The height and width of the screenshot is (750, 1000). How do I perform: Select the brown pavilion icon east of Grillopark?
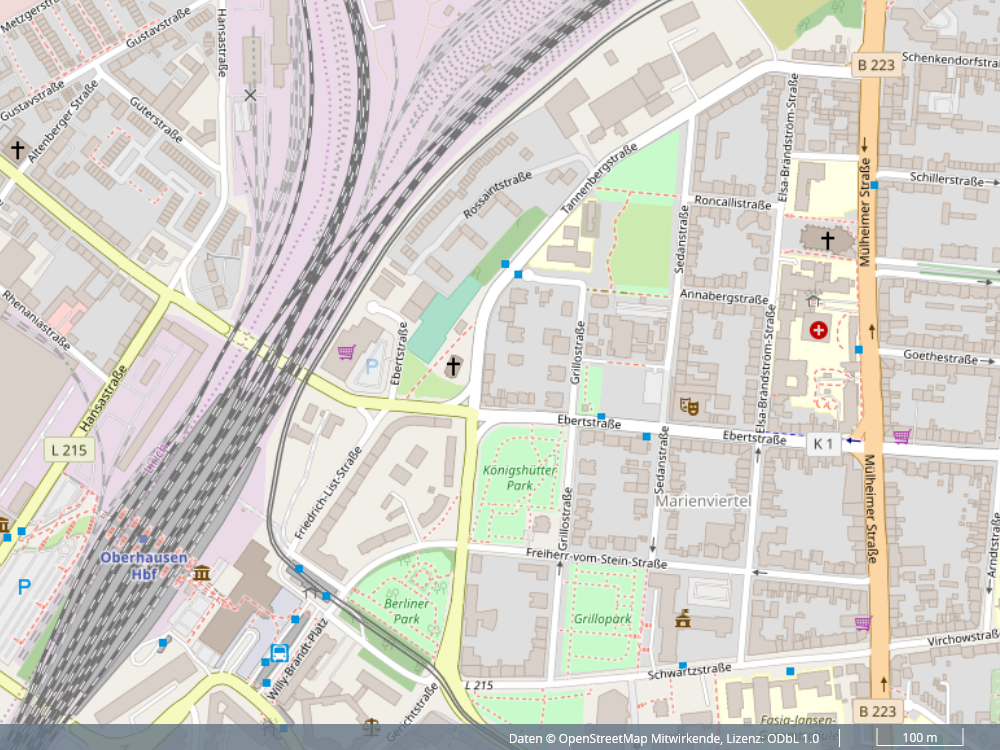tap(684, 618)
